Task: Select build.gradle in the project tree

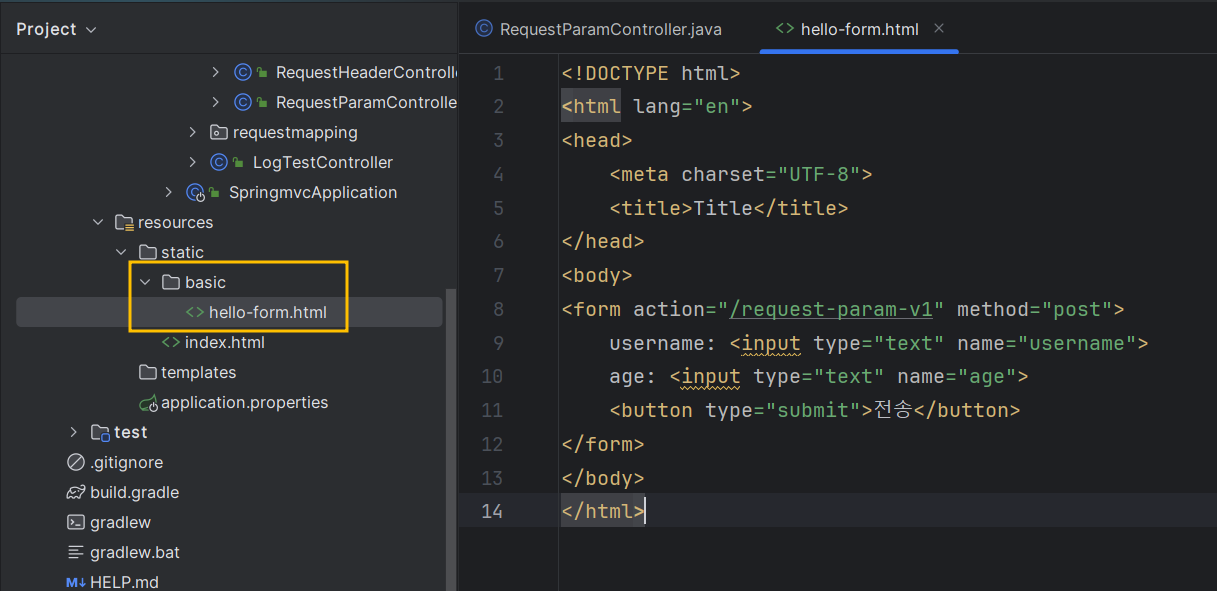Action: (135, 492)
